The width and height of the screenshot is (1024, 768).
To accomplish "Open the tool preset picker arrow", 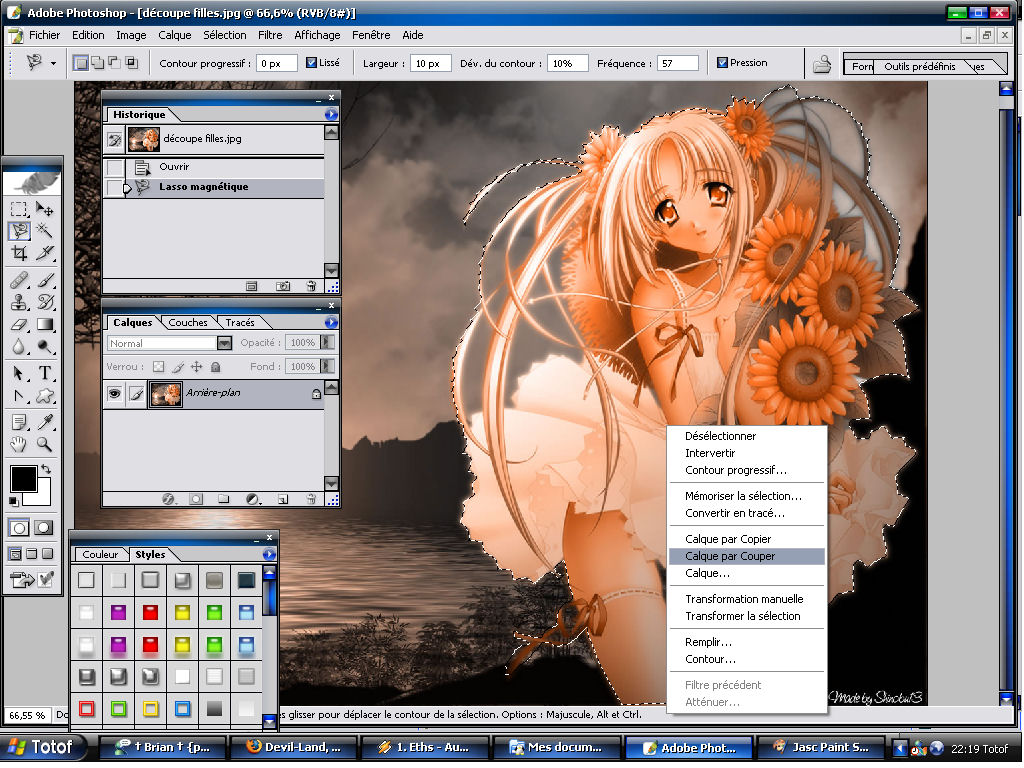I will pyautogui.click(x=53, y=63).
